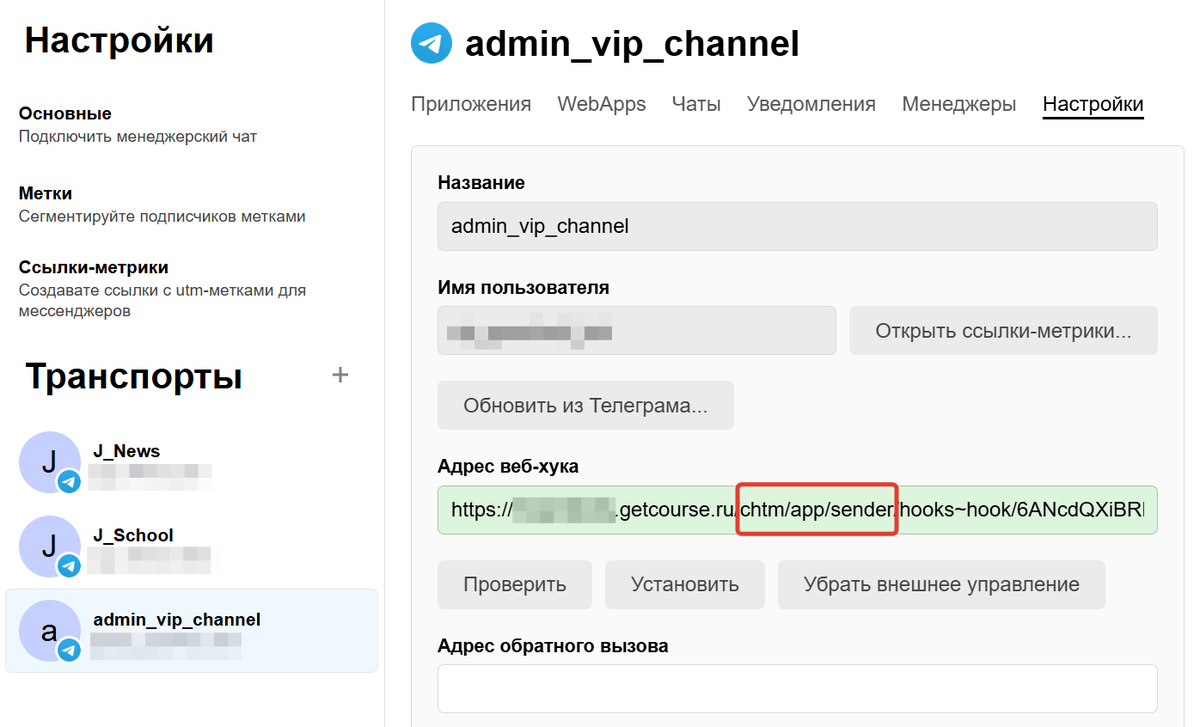The width and height of the screenshot is (1200, 727).
Task: Open the Уведомления tab
Action: tap(811, 104)
